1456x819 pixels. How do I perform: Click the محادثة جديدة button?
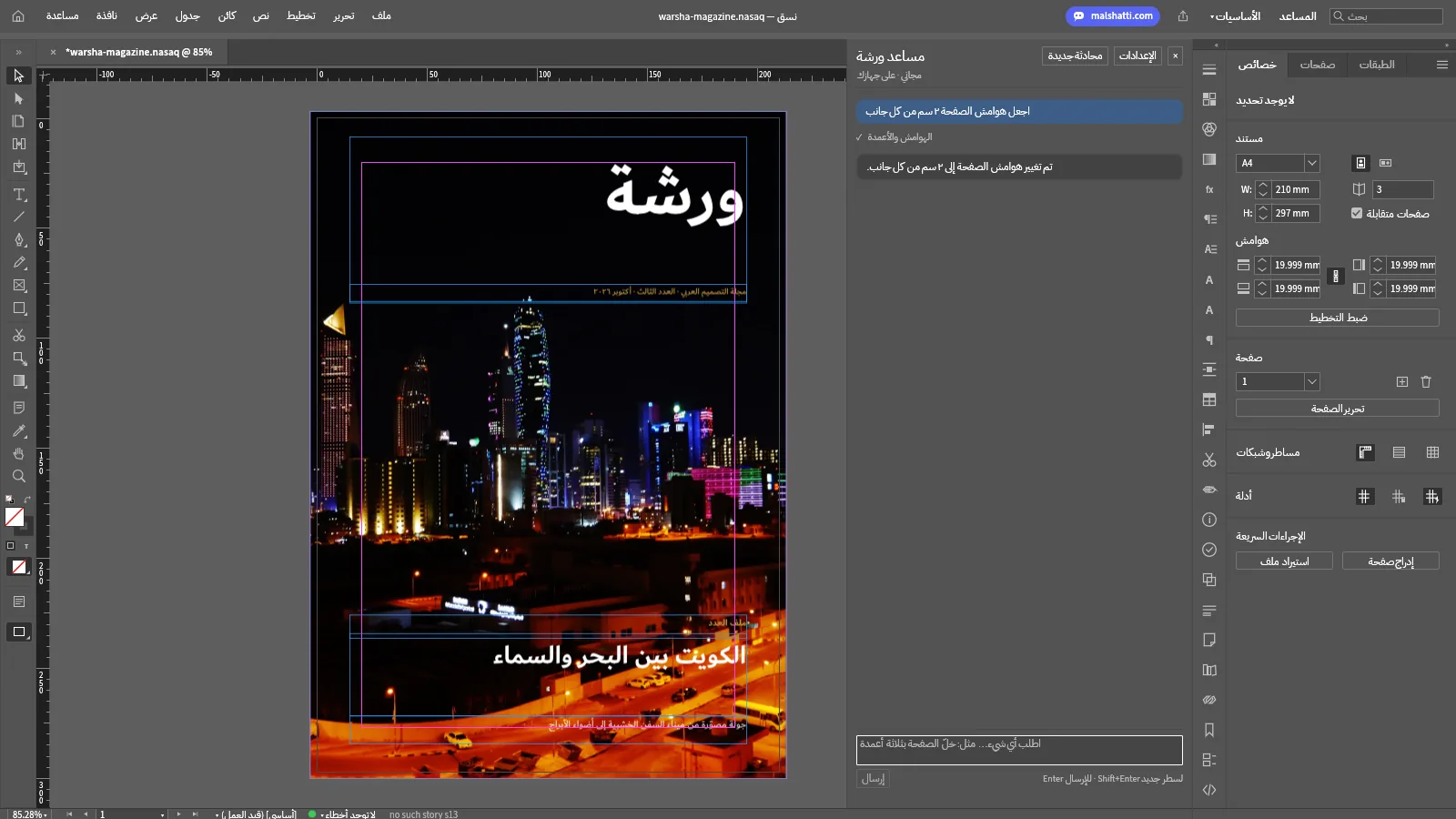click(1075, 56)
